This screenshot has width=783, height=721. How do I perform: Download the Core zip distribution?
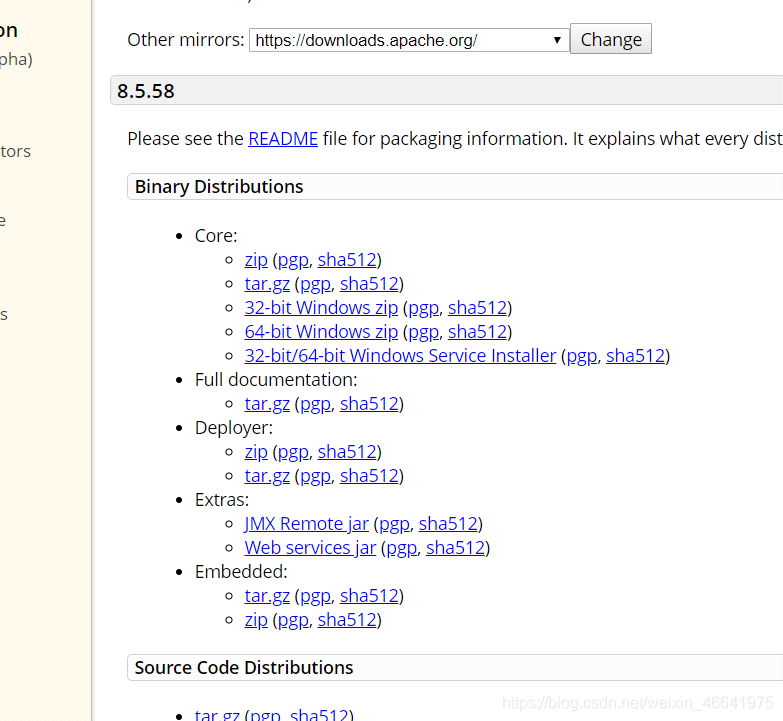[x=256, y=260]
